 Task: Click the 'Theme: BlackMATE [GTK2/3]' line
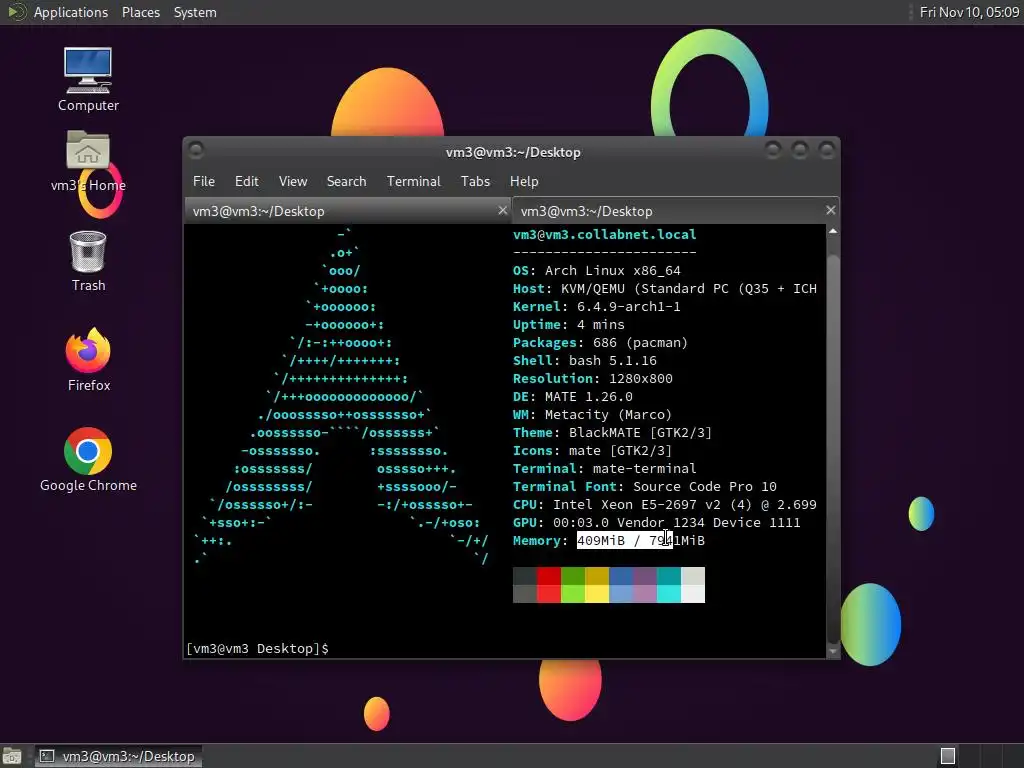[613, 432]
